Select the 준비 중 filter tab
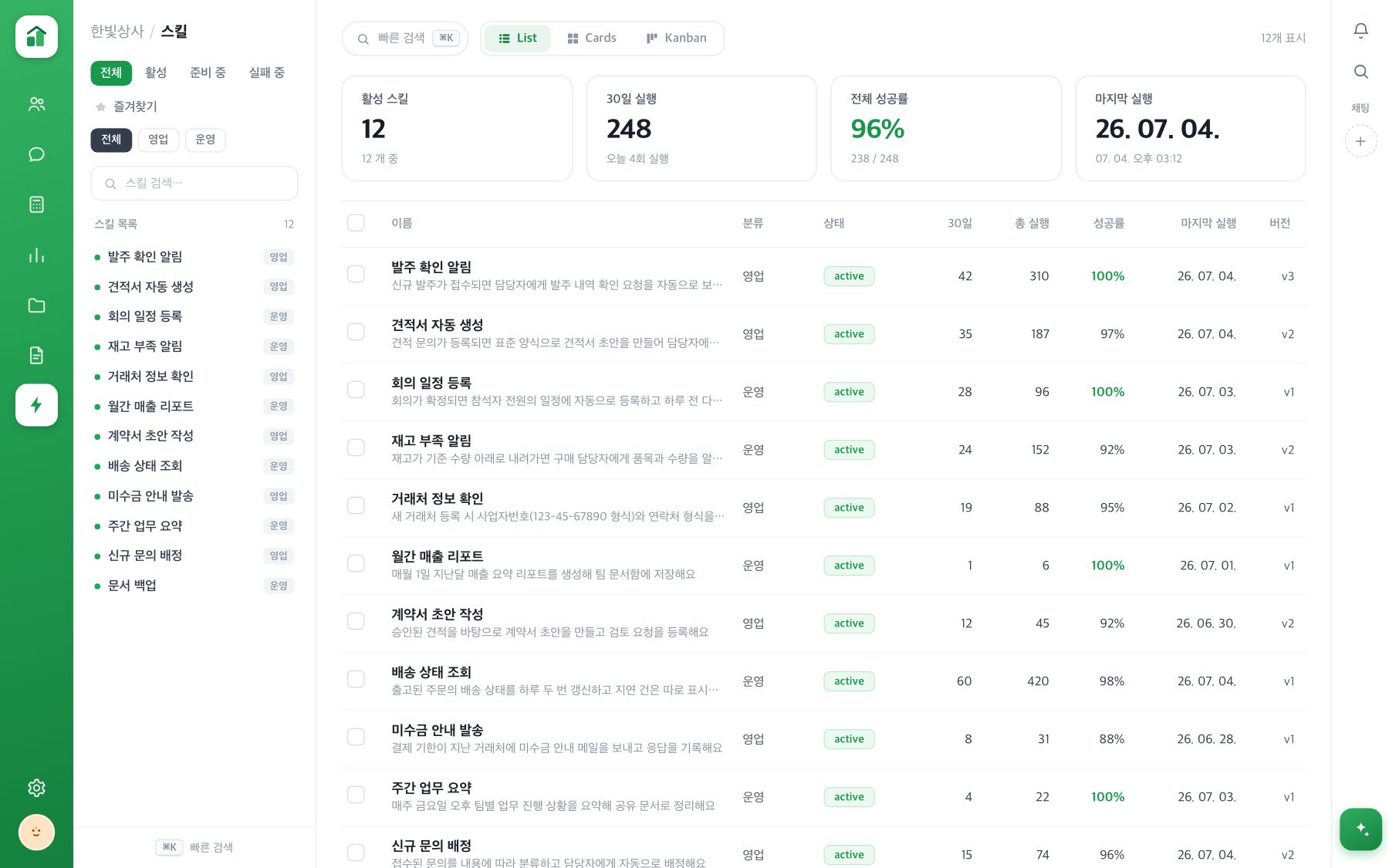 pos(208,73)
